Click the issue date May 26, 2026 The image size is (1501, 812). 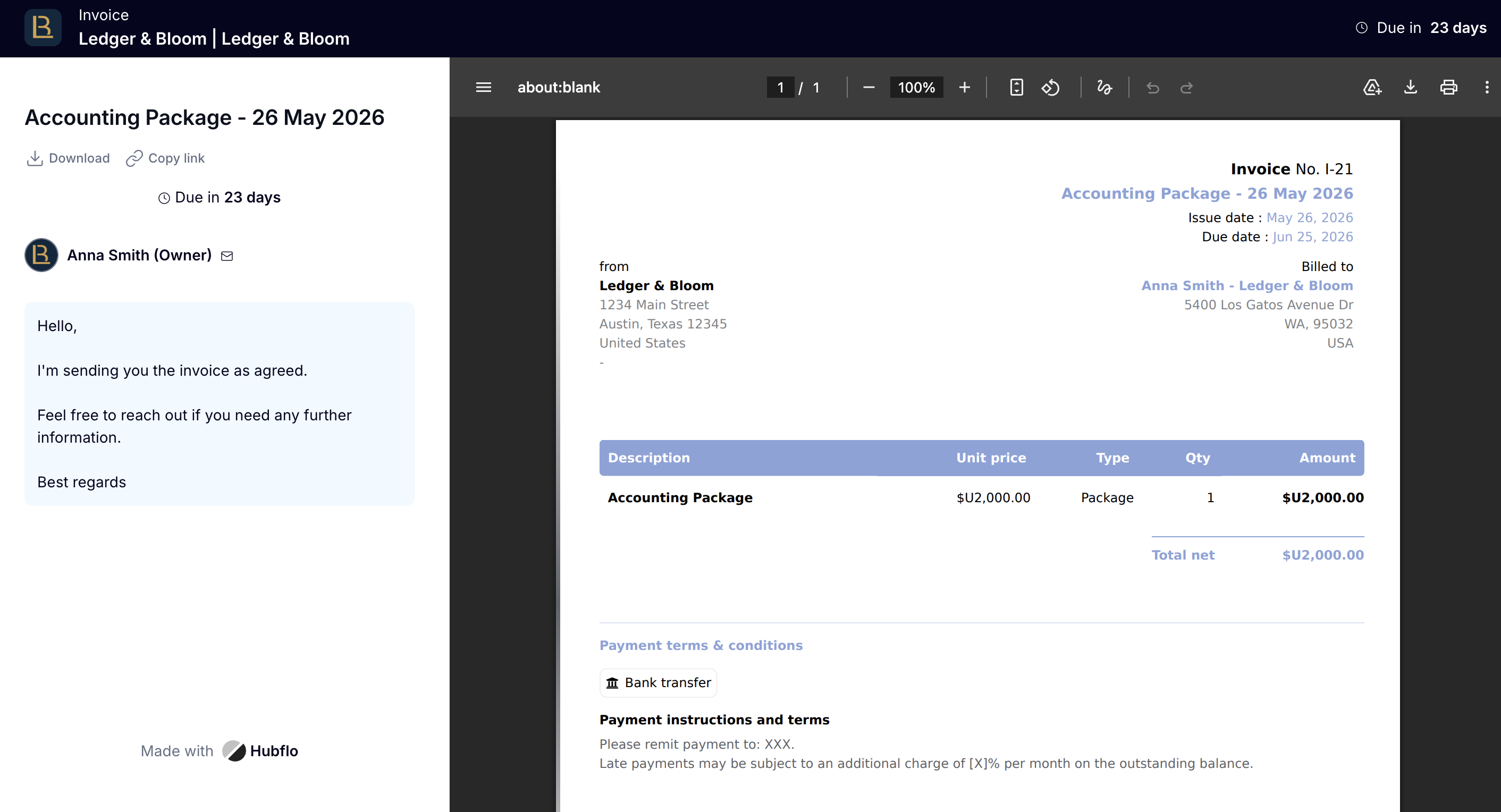(x=1309, y=218)
